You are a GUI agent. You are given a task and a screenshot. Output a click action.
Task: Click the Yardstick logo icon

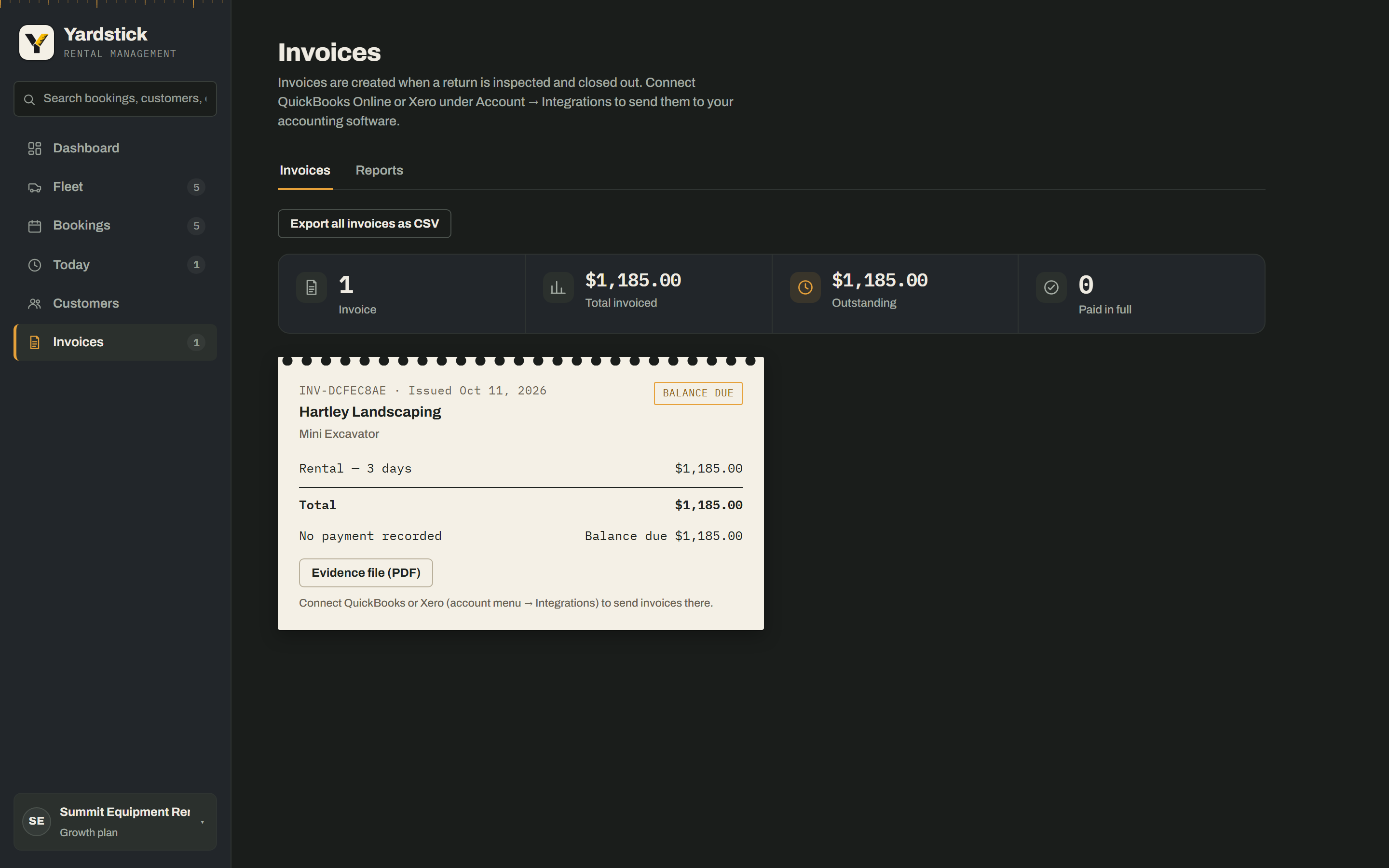tap(37, 42)
